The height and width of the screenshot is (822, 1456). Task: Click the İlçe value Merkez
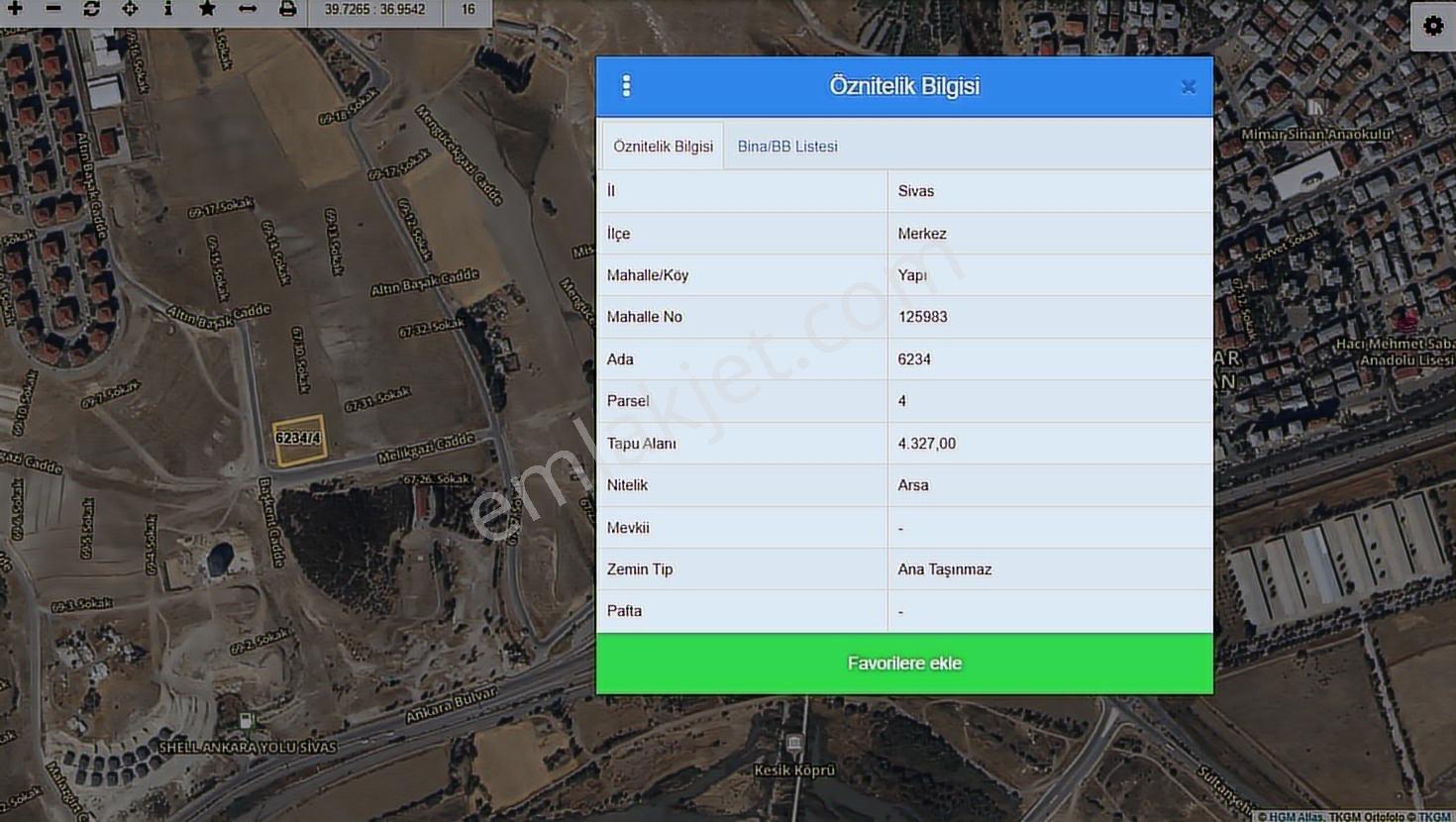922,234
